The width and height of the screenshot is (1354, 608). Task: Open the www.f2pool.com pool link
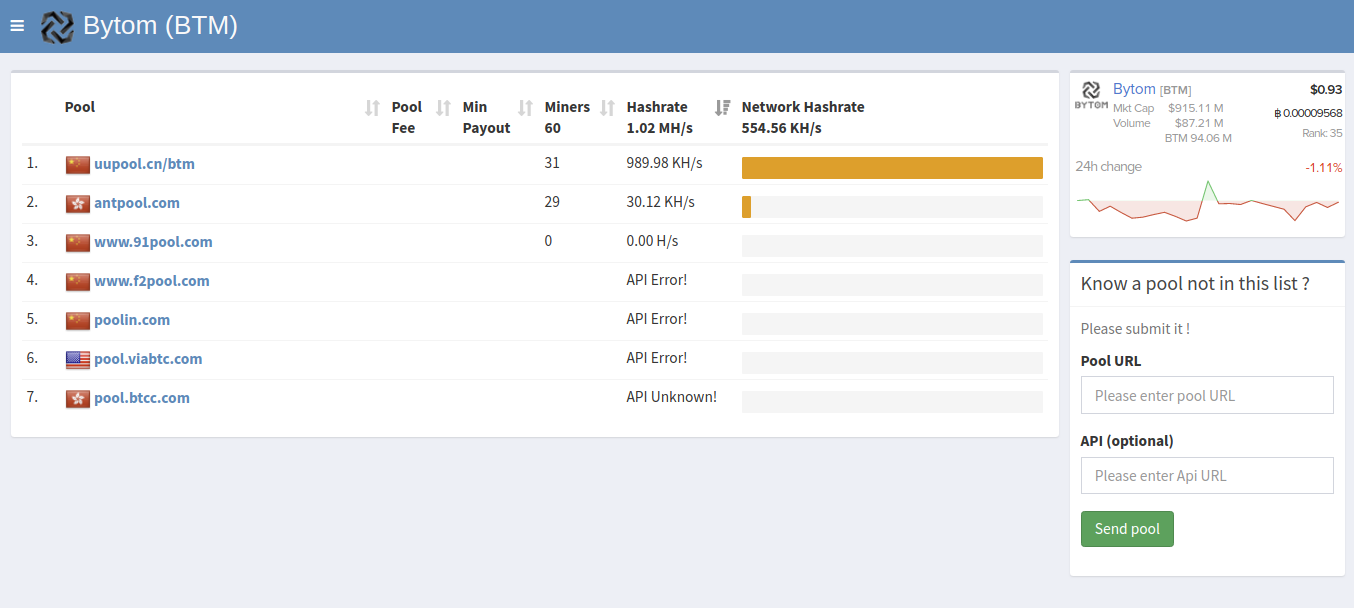click(152, 281)
